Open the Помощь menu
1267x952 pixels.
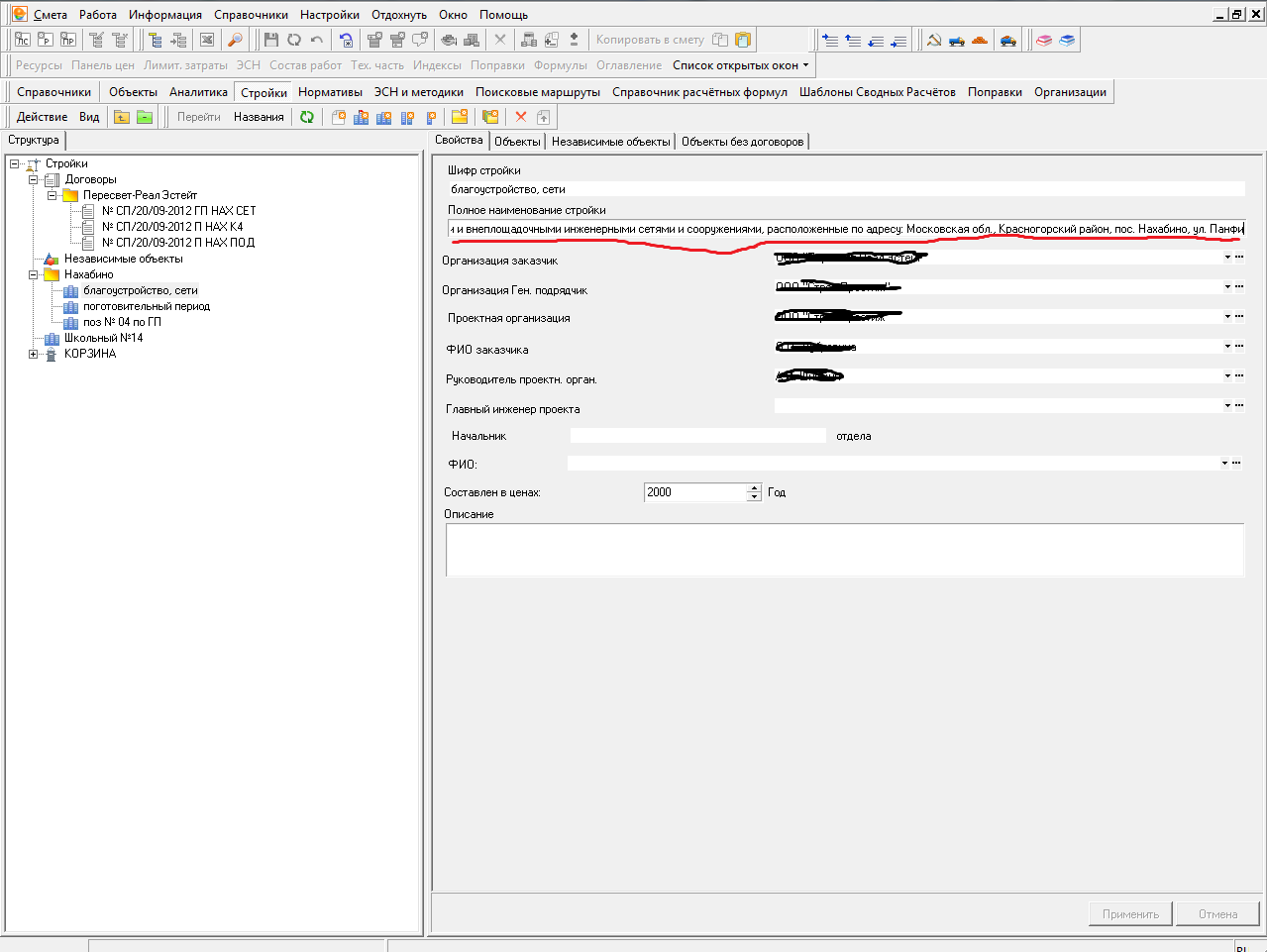504,15
